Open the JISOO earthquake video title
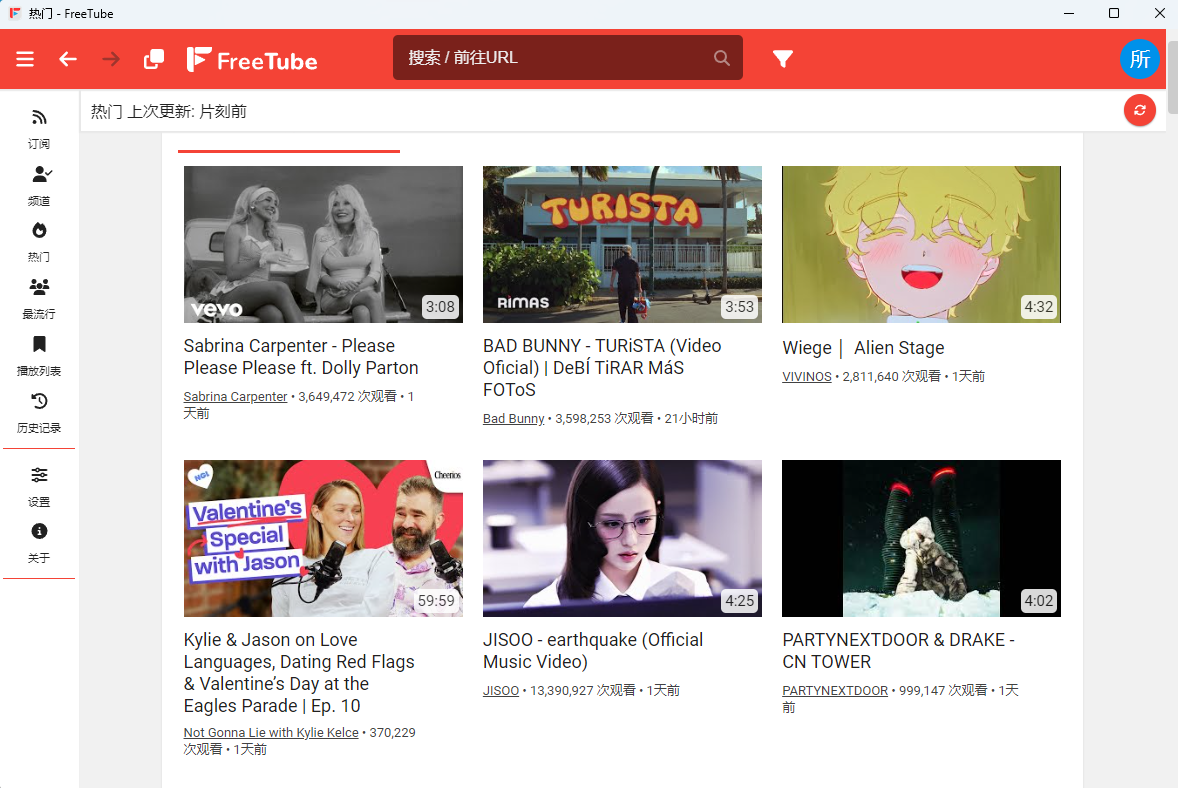 click(592, 650)
